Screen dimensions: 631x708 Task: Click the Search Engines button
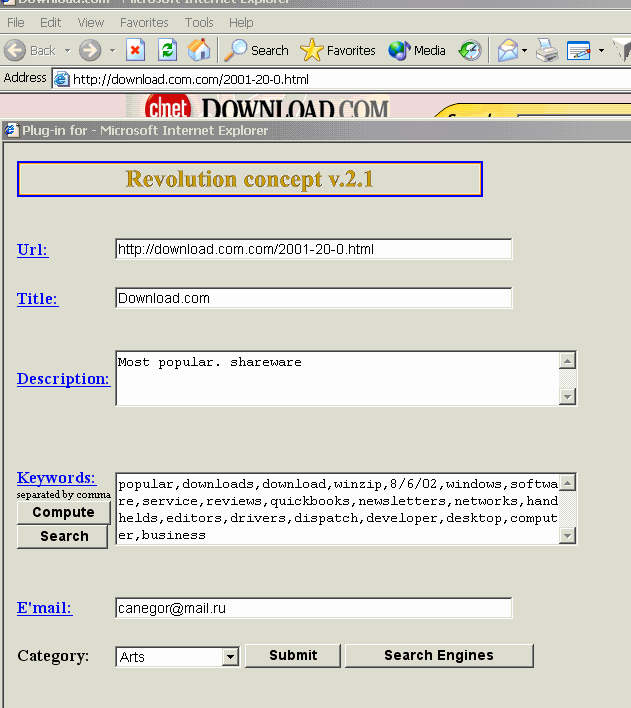[x=439, y=656]
